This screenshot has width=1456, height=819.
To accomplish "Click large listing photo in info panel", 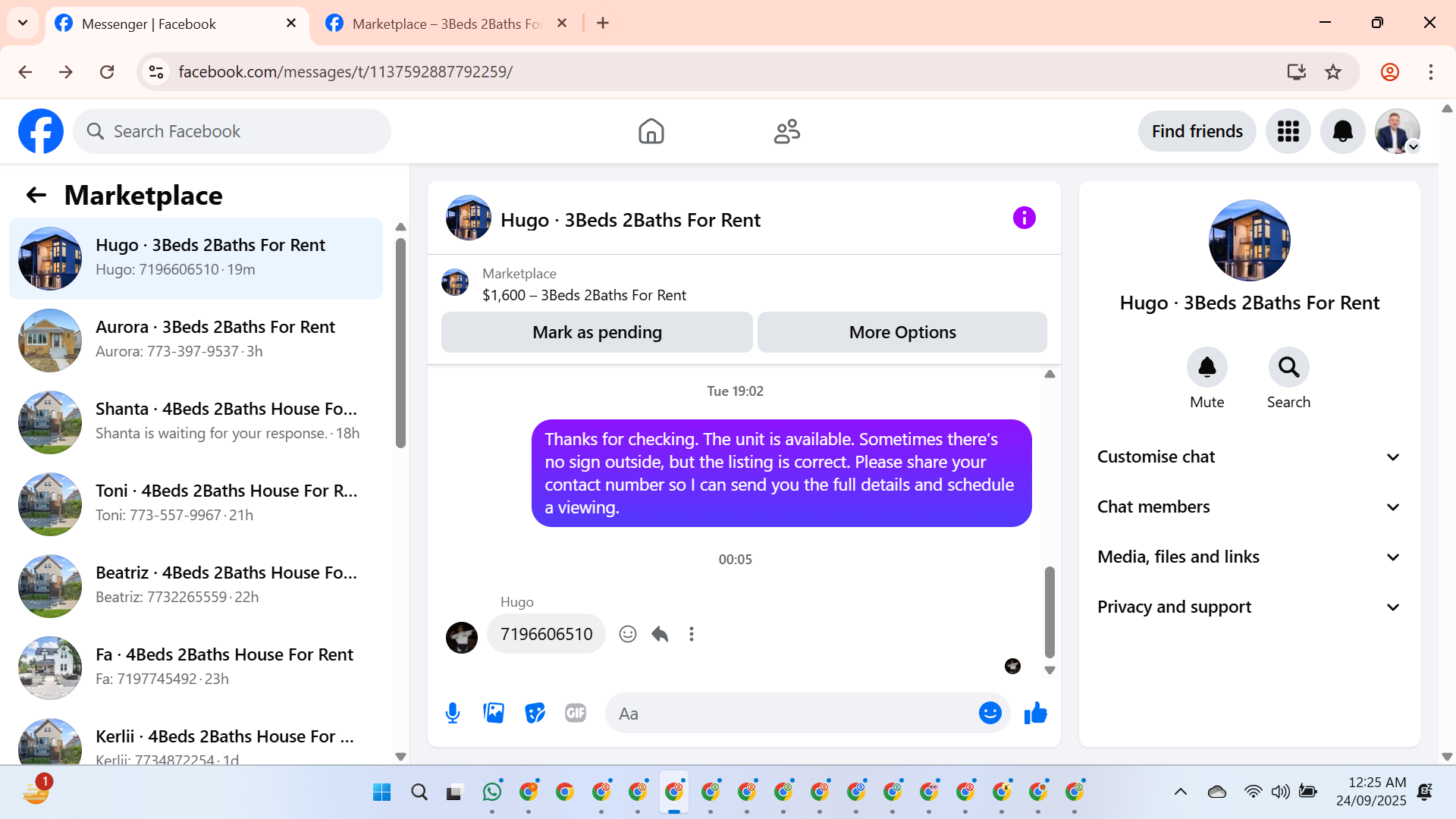I will click(x=1249, y=240).
